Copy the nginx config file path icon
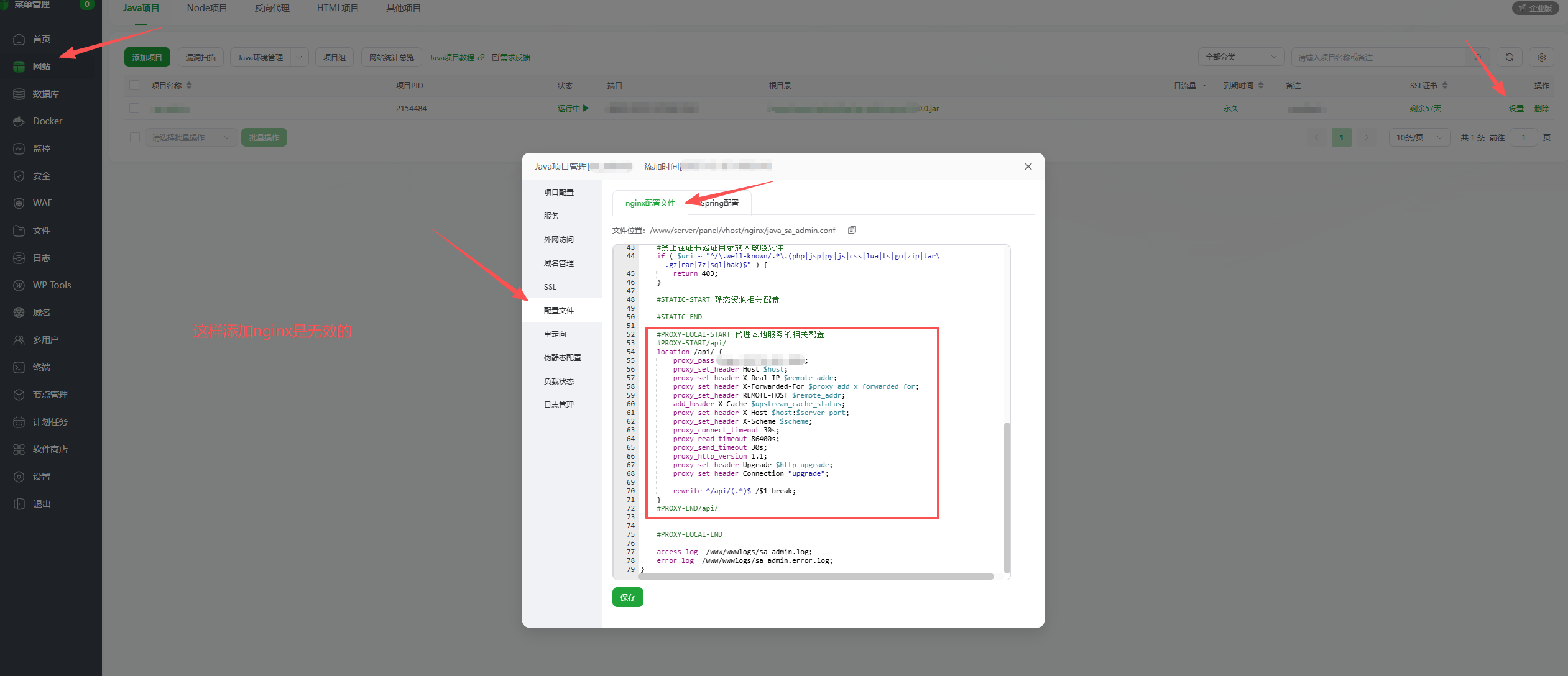 point(852,230)
